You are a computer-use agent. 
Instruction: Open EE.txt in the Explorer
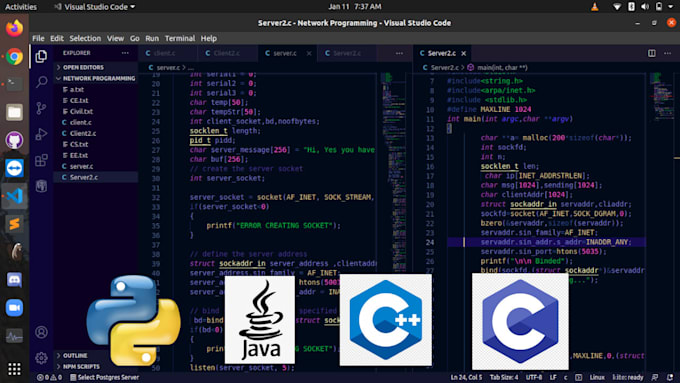tap(95, 155)
